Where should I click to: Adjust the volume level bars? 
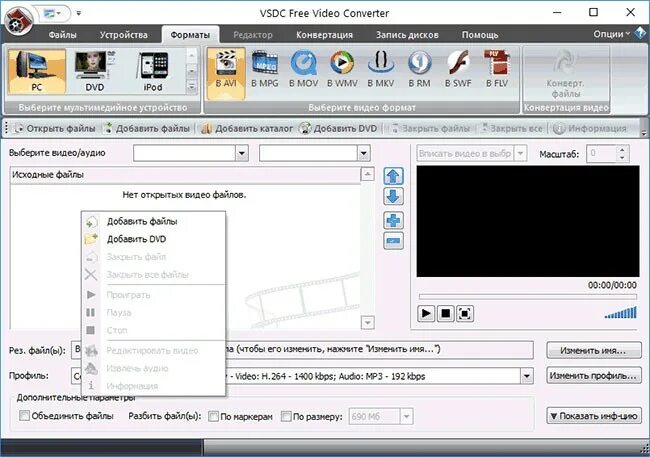pyautogui.click(x=621, y=313)
